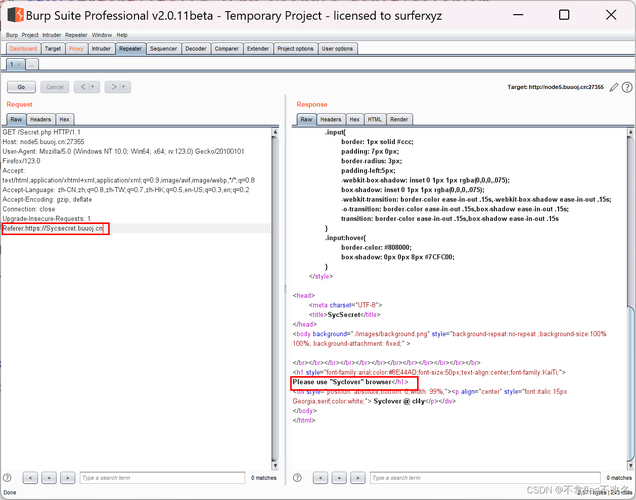Click the response pane vertical scrollbar
The height and width of the screenshot is (500, 636).
(630, 298)
